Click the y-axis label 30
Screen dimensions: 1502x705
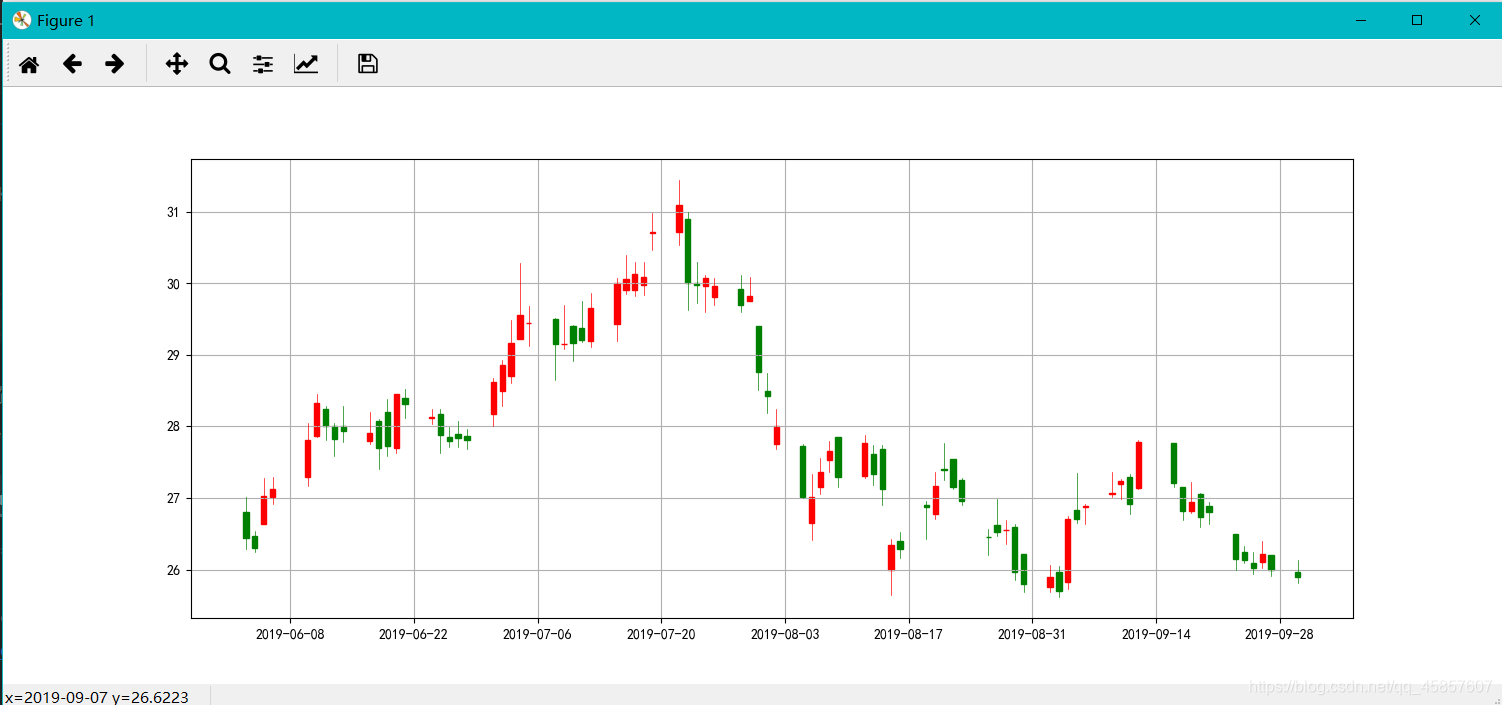[174, 284]
